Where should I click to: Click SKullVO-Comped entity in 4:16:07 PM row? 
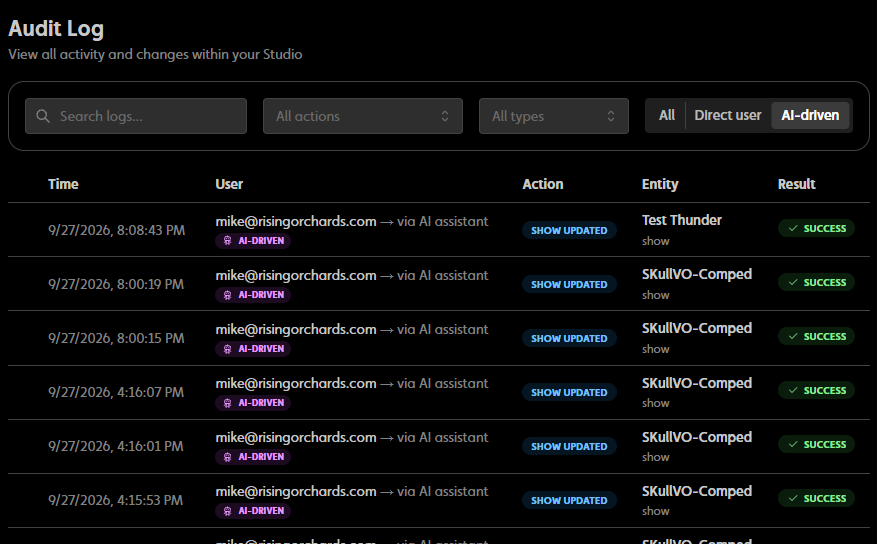point(697,383)
